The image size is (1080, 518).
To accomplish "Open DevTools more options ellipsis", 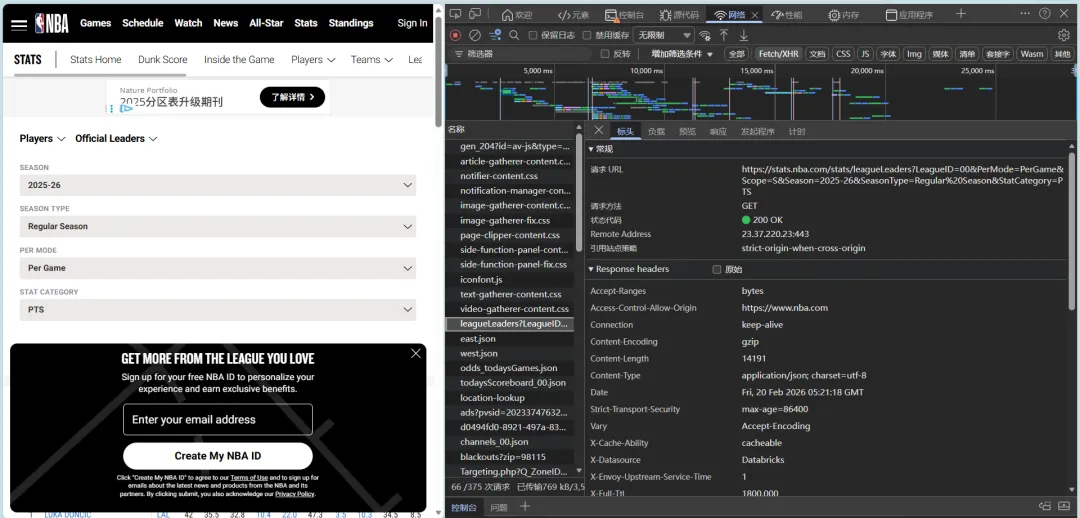I will 1026,14.
